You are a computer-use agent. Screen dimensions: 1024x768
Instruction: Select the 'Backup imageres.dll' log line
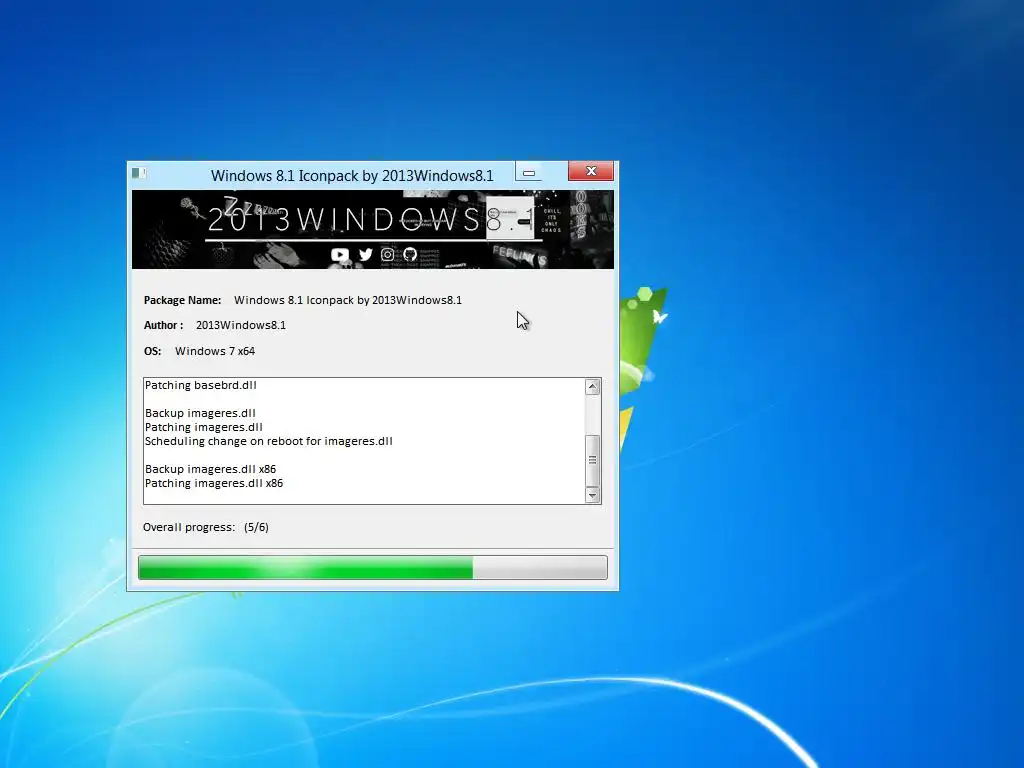tap(200, 413)
